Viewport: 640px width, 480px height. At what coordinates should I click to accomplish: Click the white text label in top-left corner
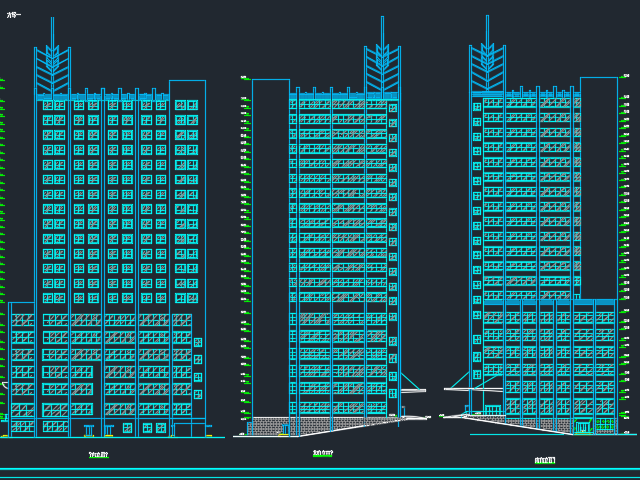pos(13,16)
